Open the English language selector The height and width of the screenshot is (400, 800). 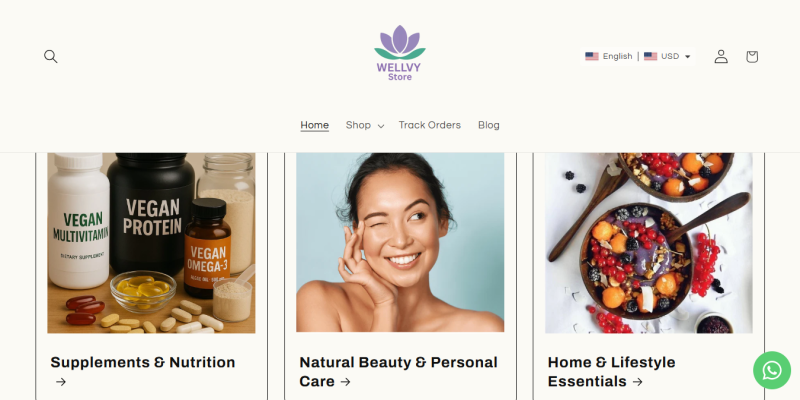(x=609, y=56)
